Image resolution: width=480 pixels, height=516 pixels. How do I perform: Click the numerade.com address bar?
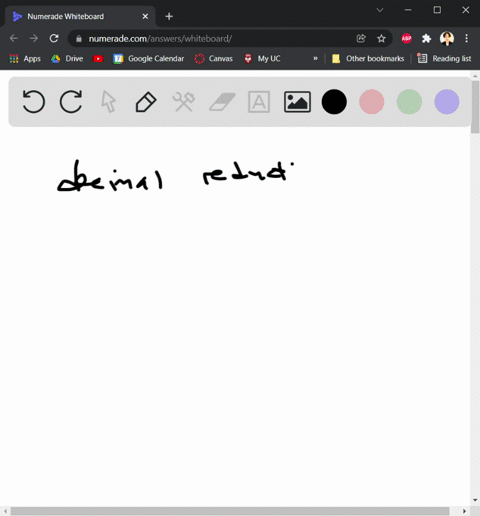click(213, 39)
